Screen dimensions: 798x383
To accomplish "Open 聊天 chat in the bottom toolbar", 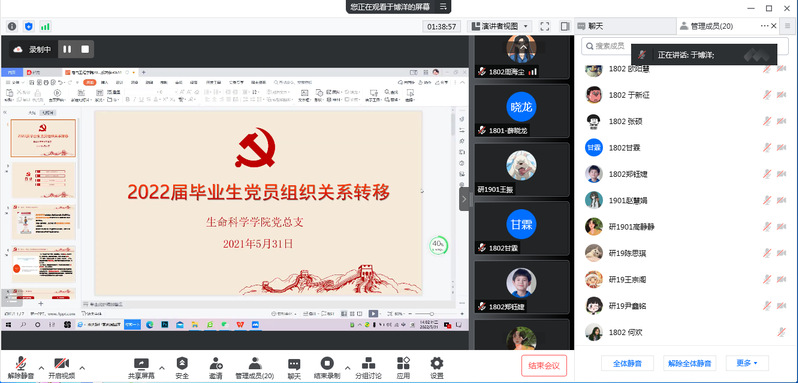I will (x=294, y=369).
